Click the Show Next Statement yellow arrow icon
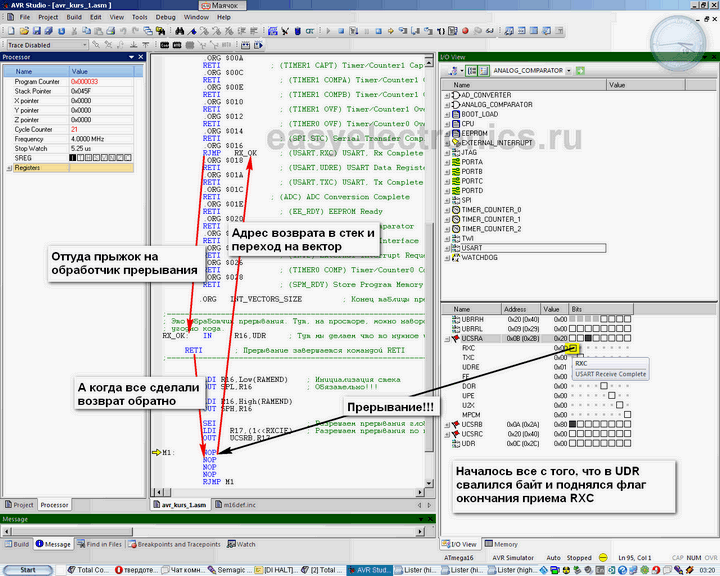 tap(391, 31)
